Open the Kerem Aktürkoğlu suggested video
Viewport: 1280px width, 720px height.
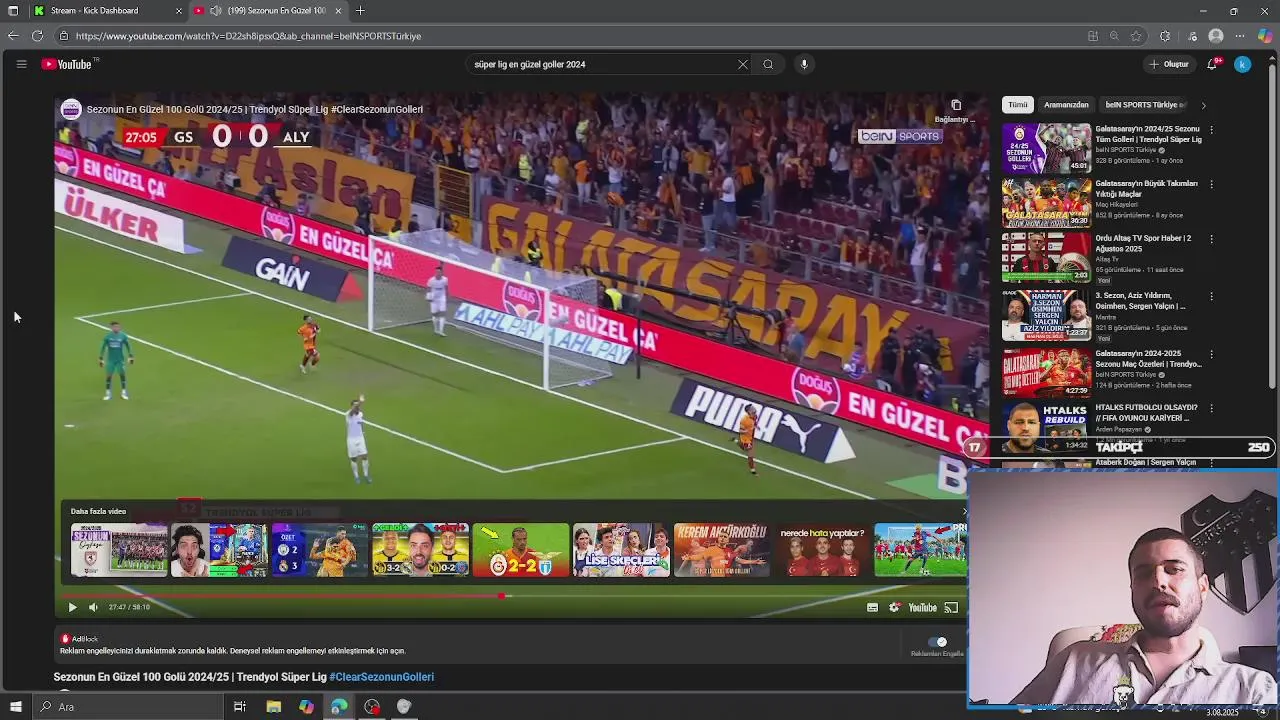[722, 550]
